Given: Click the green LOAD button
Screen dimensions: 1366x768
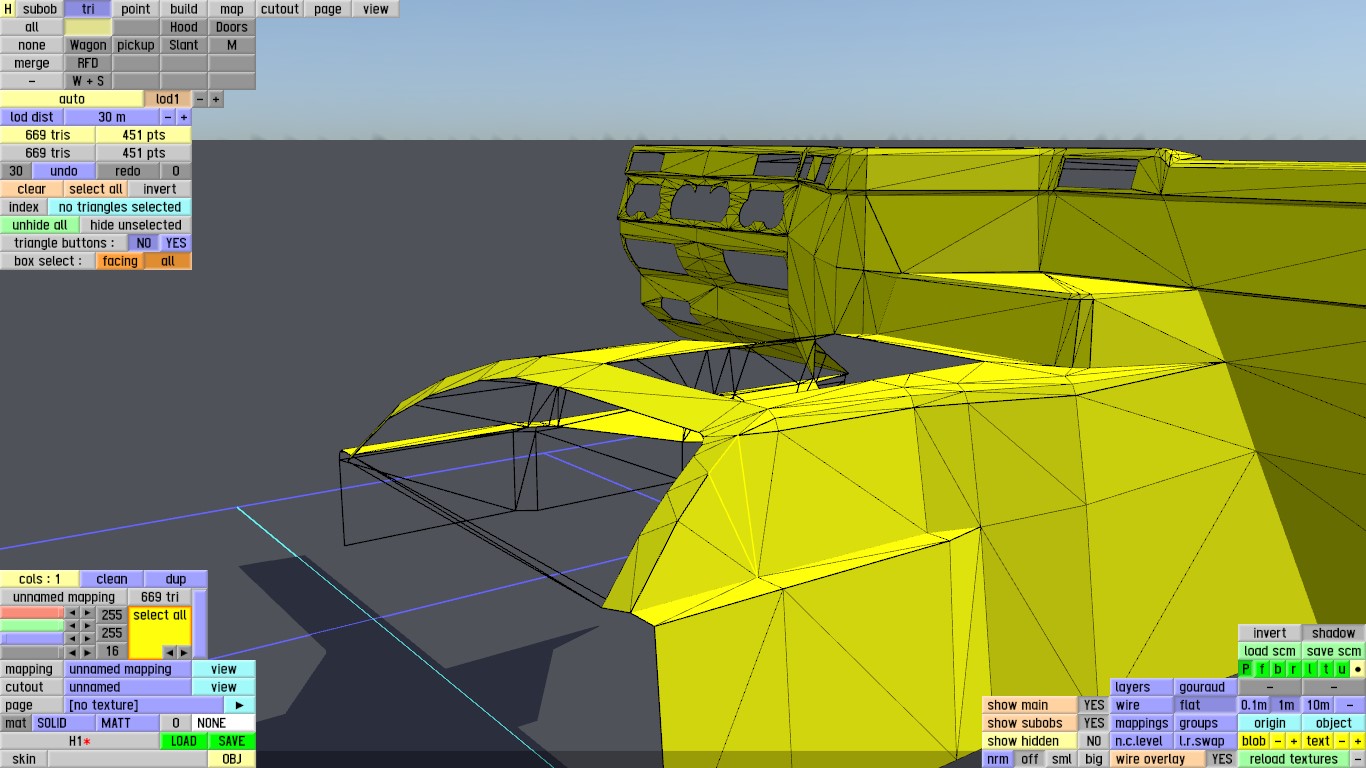Looking at the screenshot, I should click(x=184, y=741).
